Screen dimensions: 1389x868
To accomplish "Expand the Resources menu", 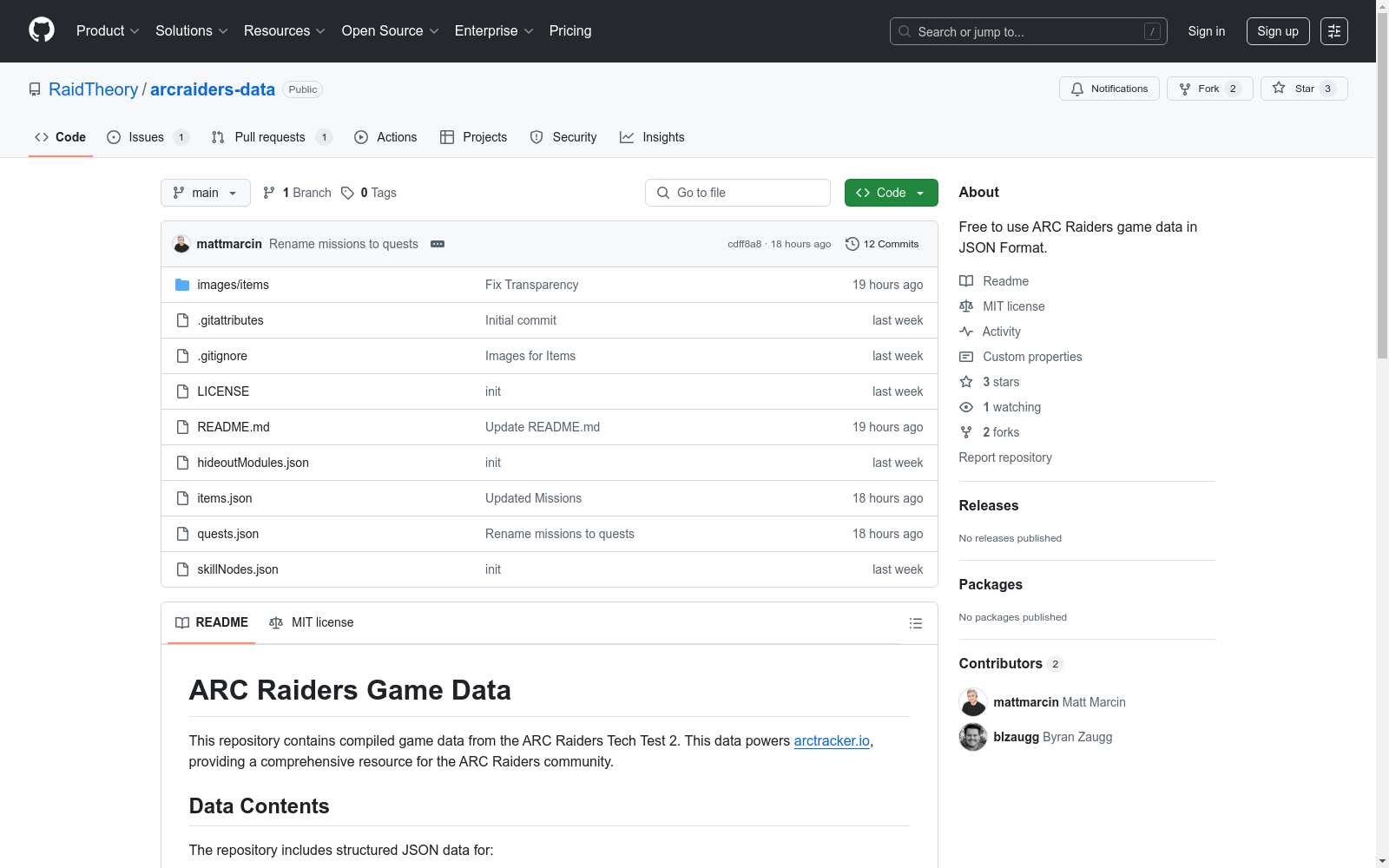I will coord(285,31).
